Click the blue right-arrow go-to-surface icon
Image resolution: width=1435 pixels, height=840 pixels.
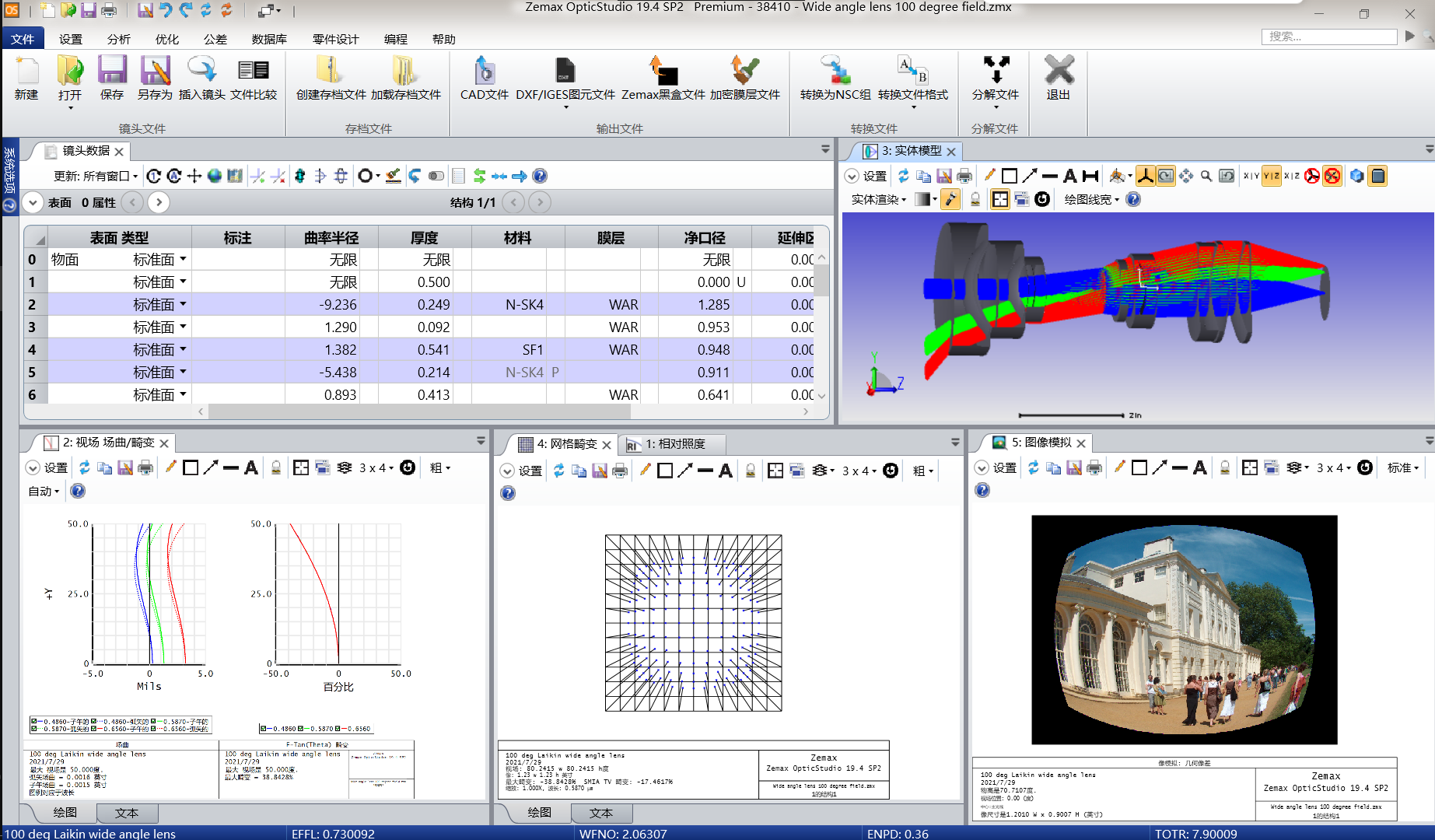pyautogui.click(x=520, y=176)
